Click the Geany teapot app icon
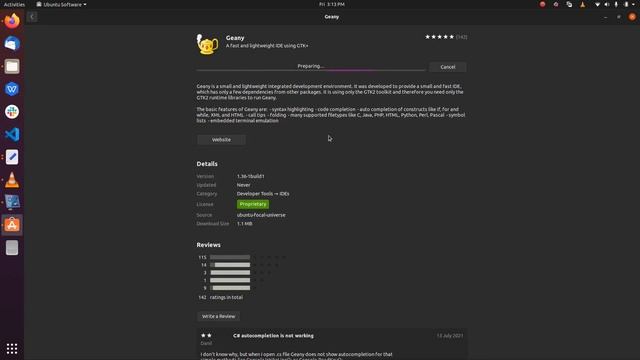The height and width of the screenshot is (360, 640). click(x=207, y=44)
